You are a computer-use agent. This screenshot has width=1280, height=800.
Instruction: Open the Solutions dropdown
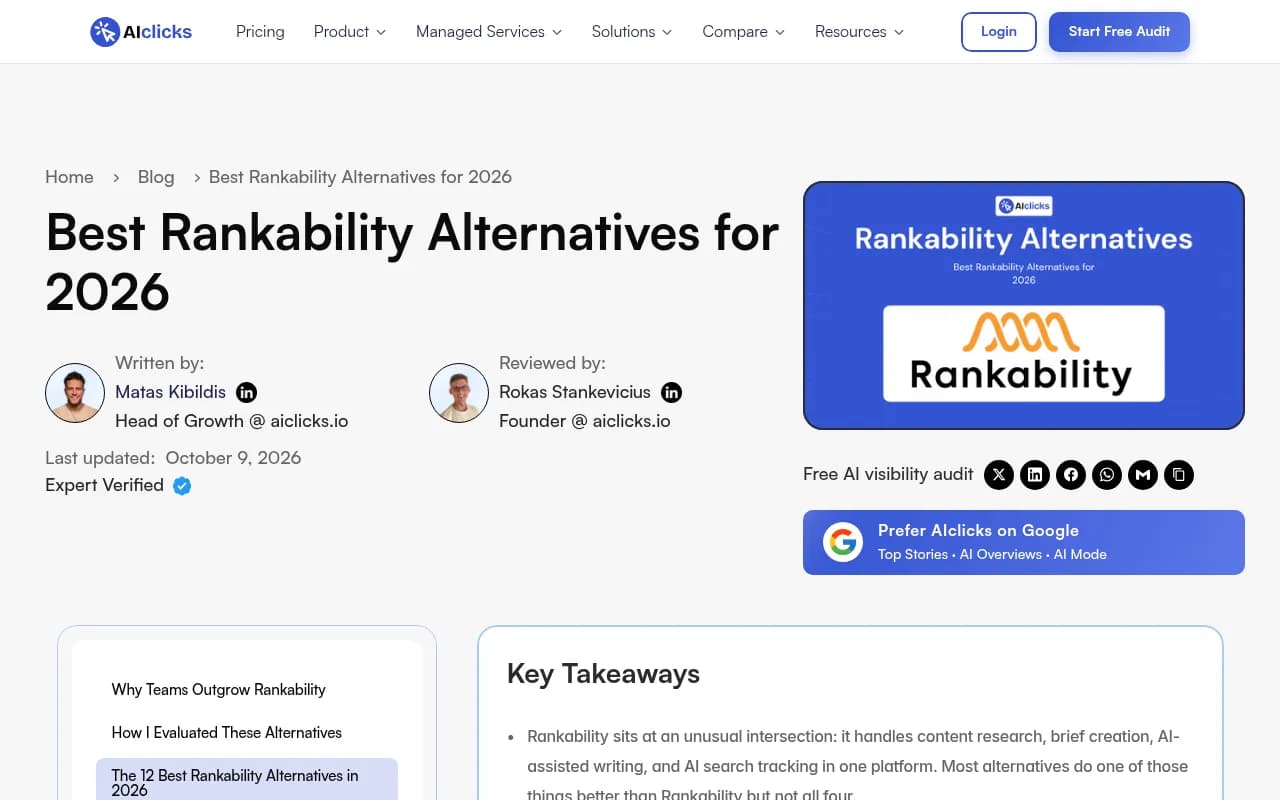pos(632,32)
